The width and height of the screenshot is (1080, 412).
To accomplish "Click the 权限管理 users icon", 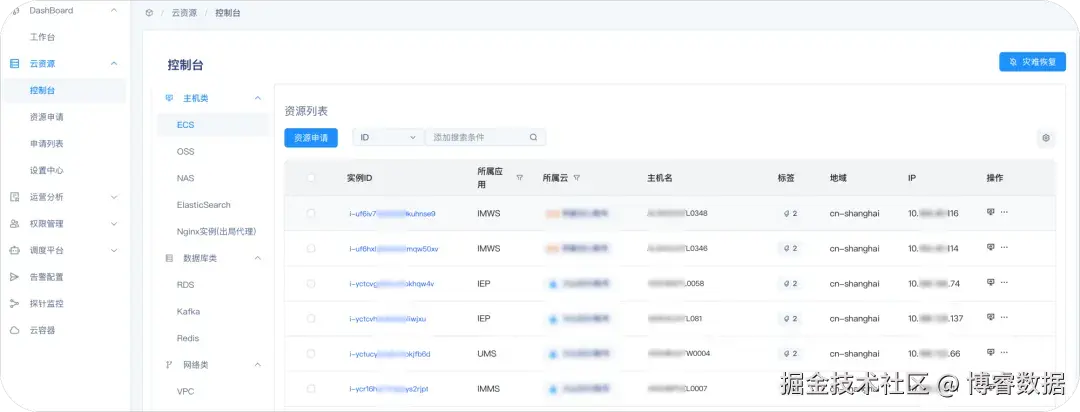I will point(14,224).
